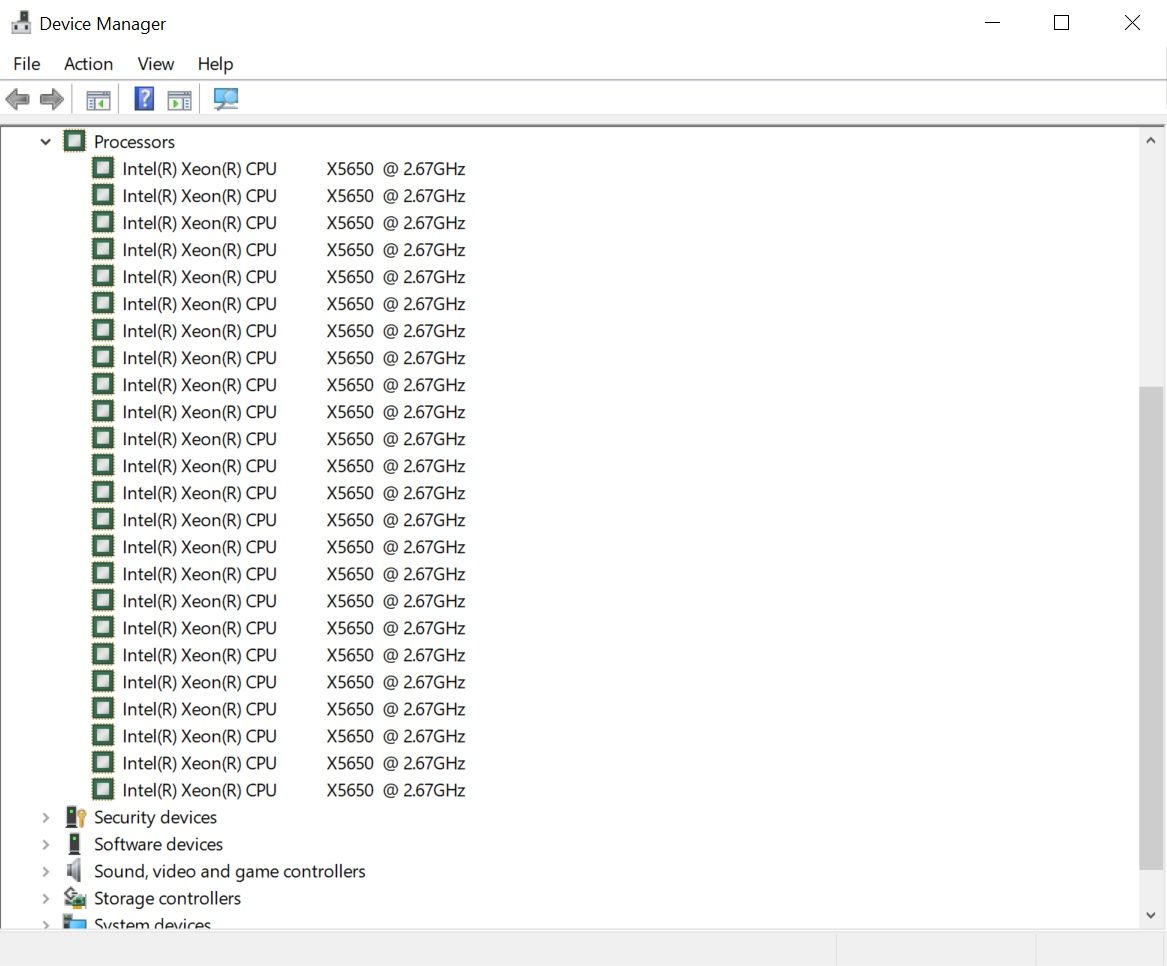This screenshot has width=1167, height=966.
Task: Expand the Security devices category
Action: 45,817
